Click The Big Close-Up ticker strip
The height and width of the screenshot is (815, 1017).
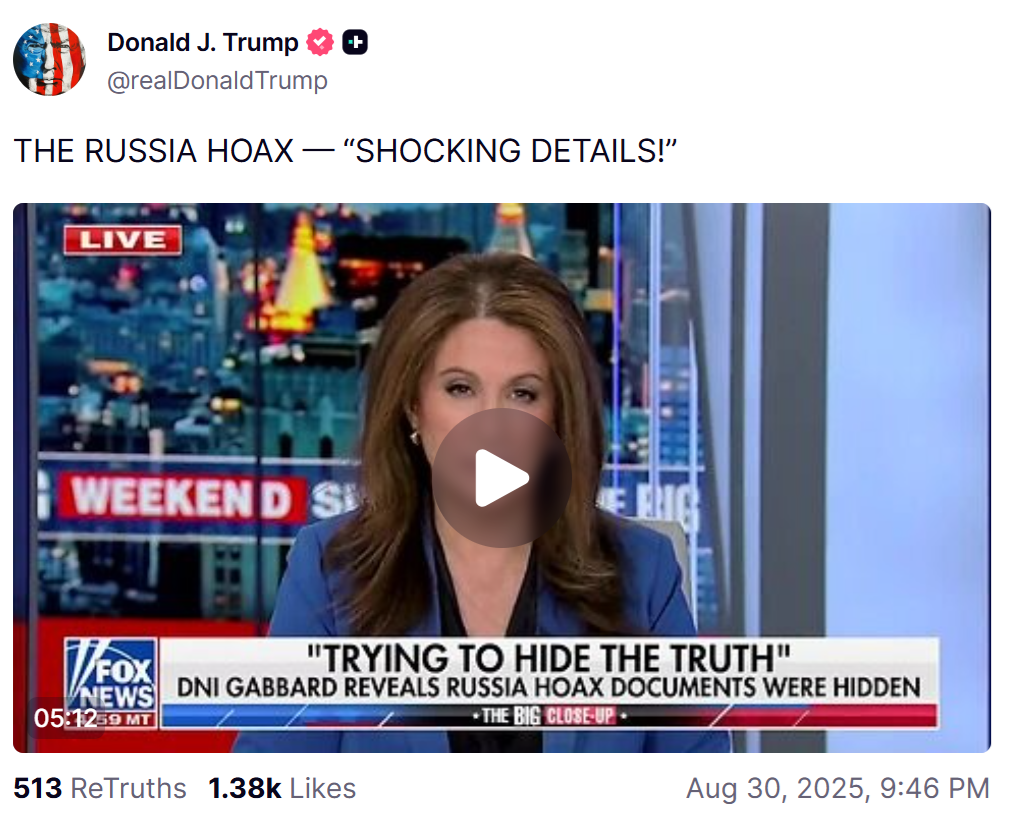click(549, 716)
